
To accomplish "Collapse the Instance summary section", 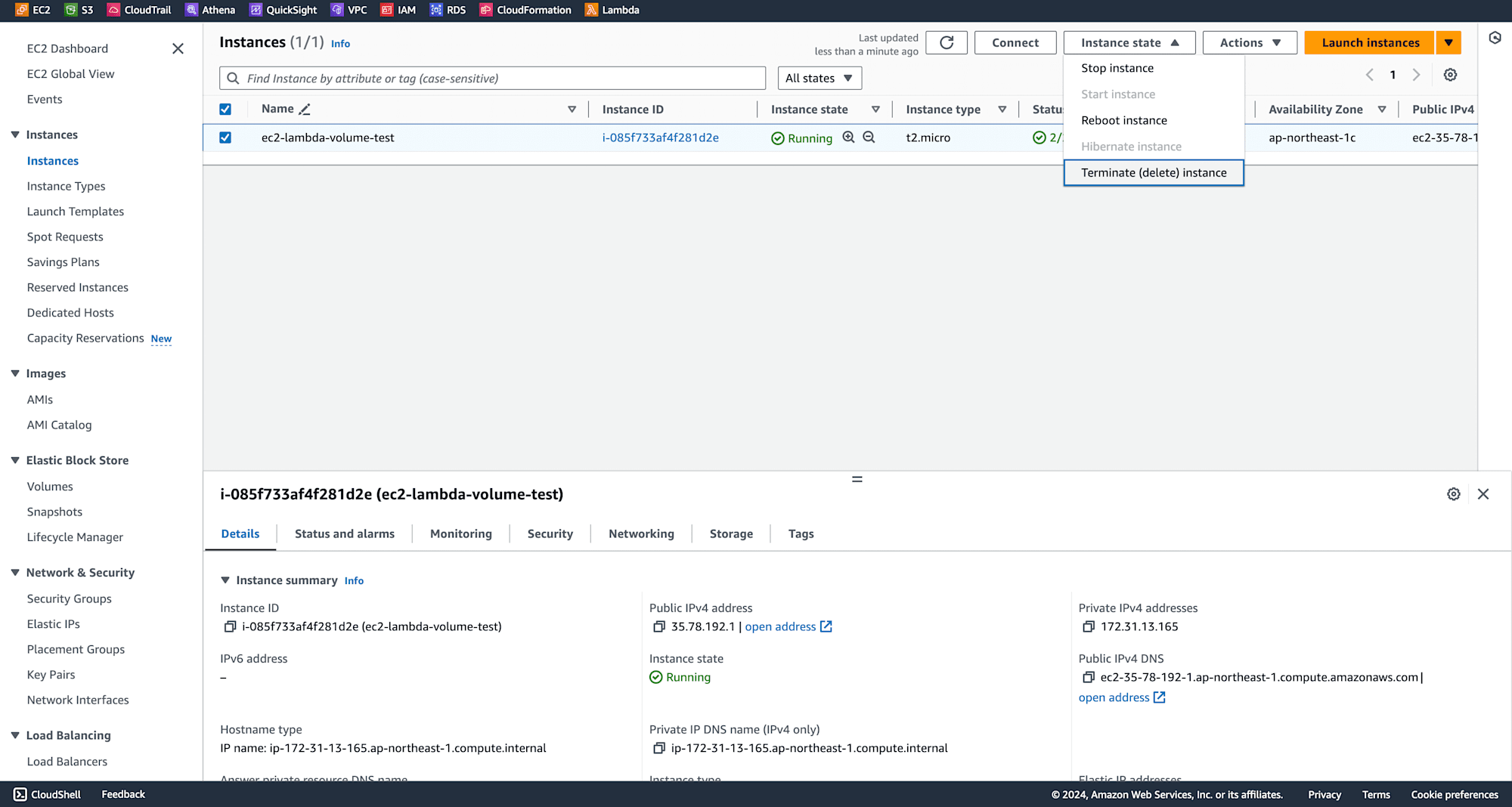I will pyautogui.click(x=225, y=580).
